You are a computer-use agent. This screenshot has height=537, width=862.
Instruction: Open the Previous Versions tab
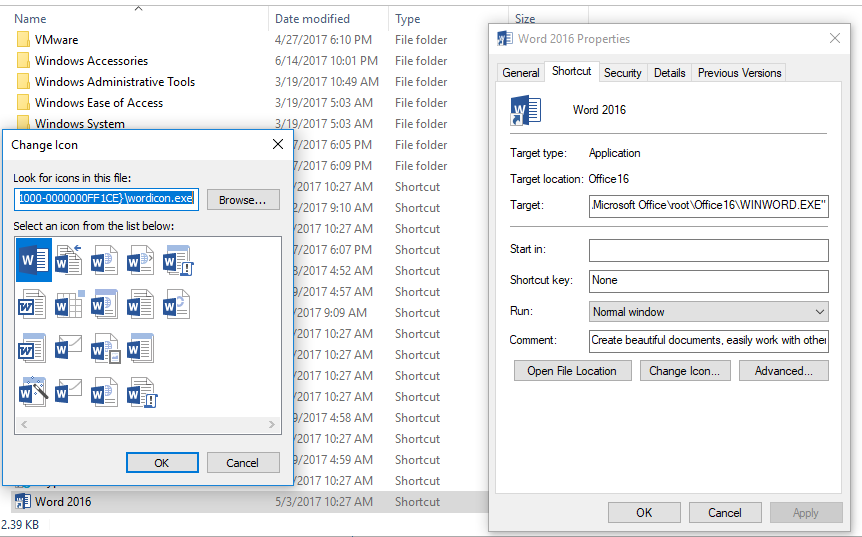(739, 73)
